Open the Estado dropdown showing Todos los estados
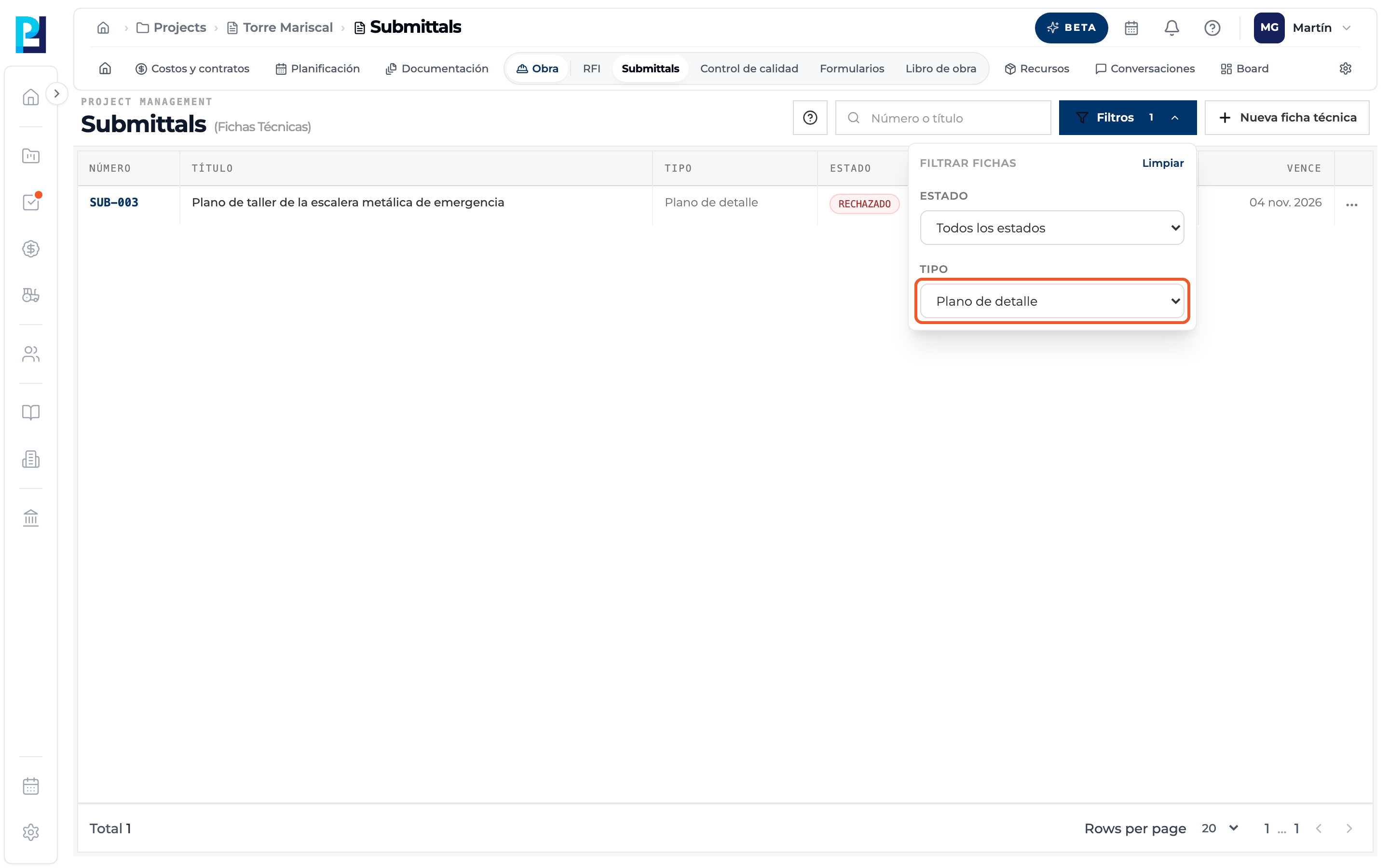This screenshot has width=1389, height=868. click(1051, 228)
